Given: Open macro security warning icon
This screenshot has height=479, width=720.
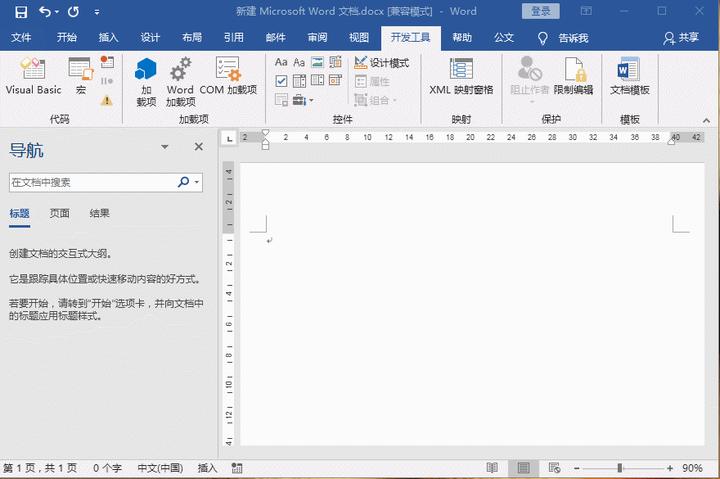Looking at the screenshot, I should [107, 100].
